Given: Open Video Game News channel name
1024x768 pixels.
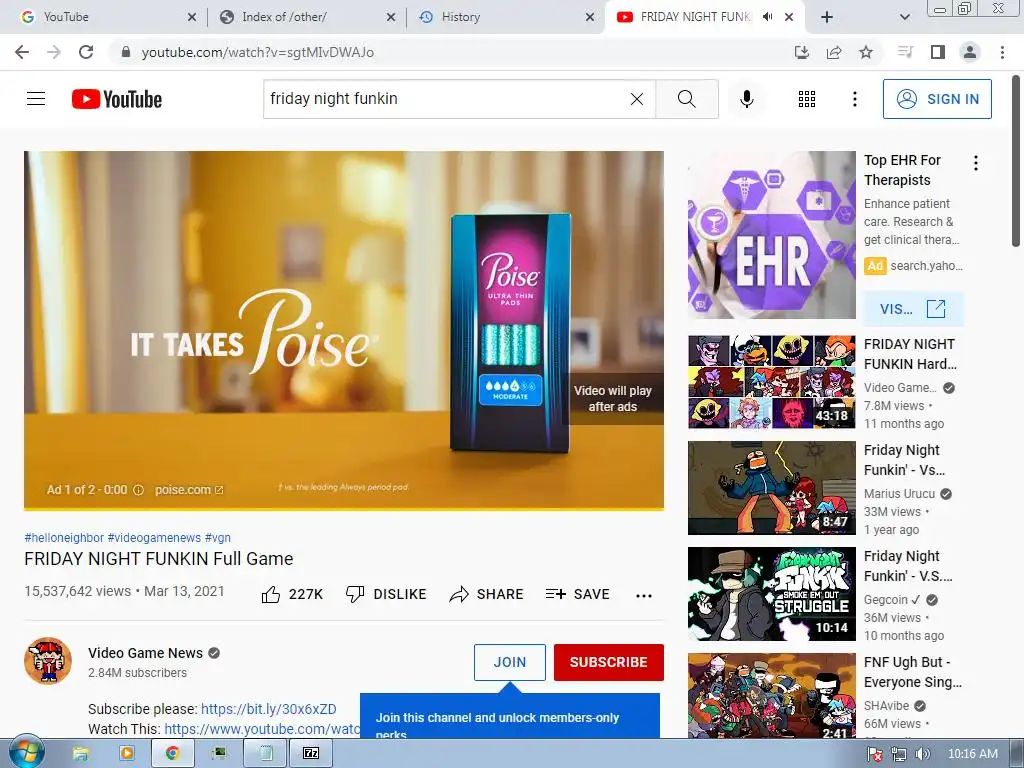Looking at the screenshot, I should (x=146, y=653).
